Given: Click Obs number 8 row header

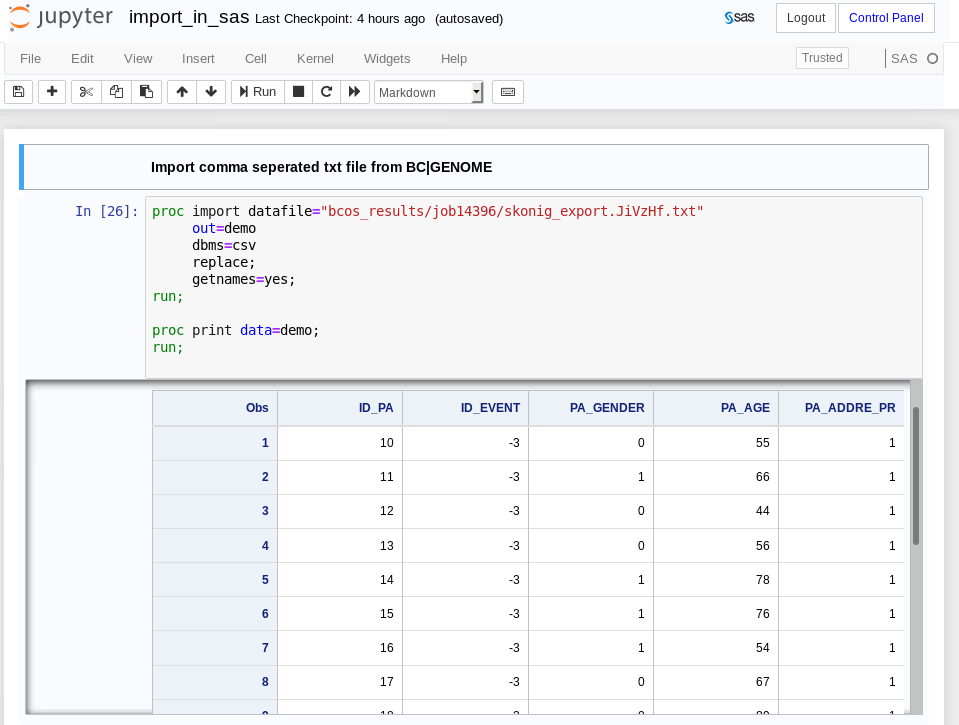Looking at the screenshot, I should tap(215, 682).
